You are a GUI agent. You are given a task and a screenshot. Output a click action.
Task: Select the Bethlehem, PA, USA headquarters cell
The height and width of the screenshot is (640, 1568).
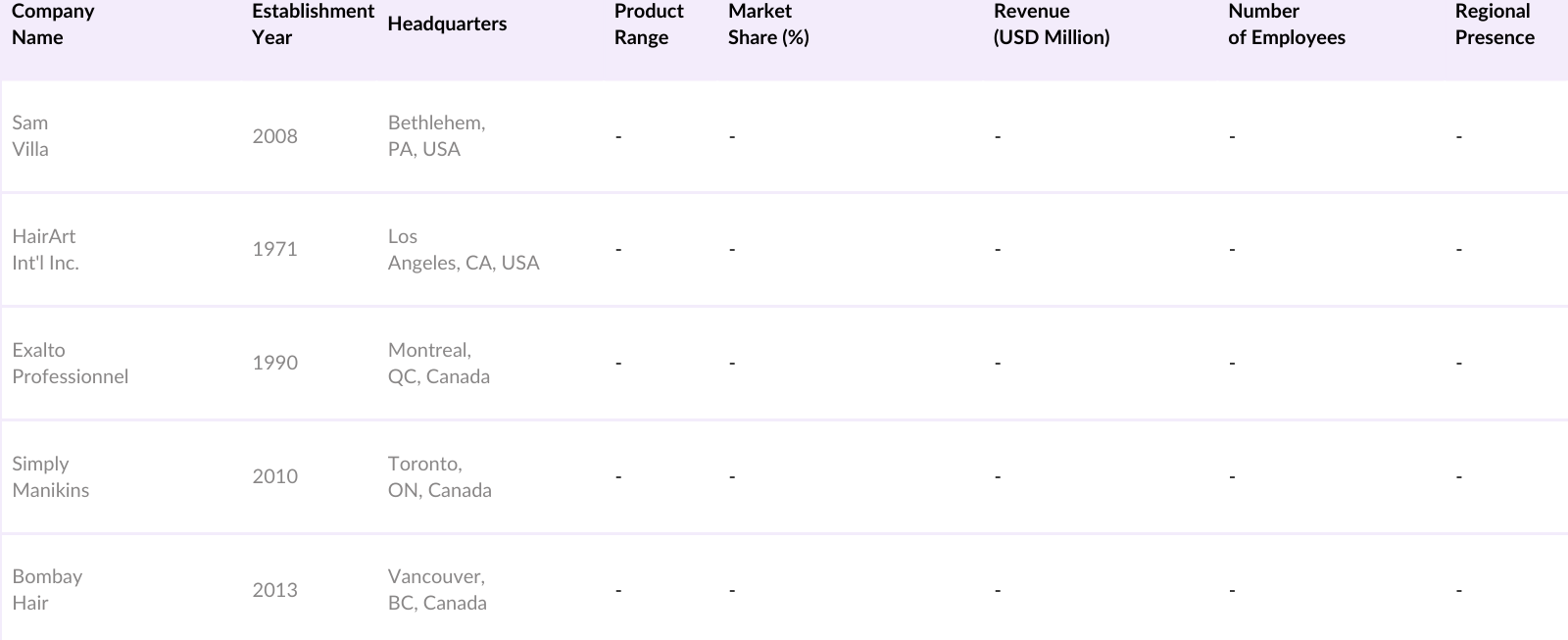click(x=436, y=136)
